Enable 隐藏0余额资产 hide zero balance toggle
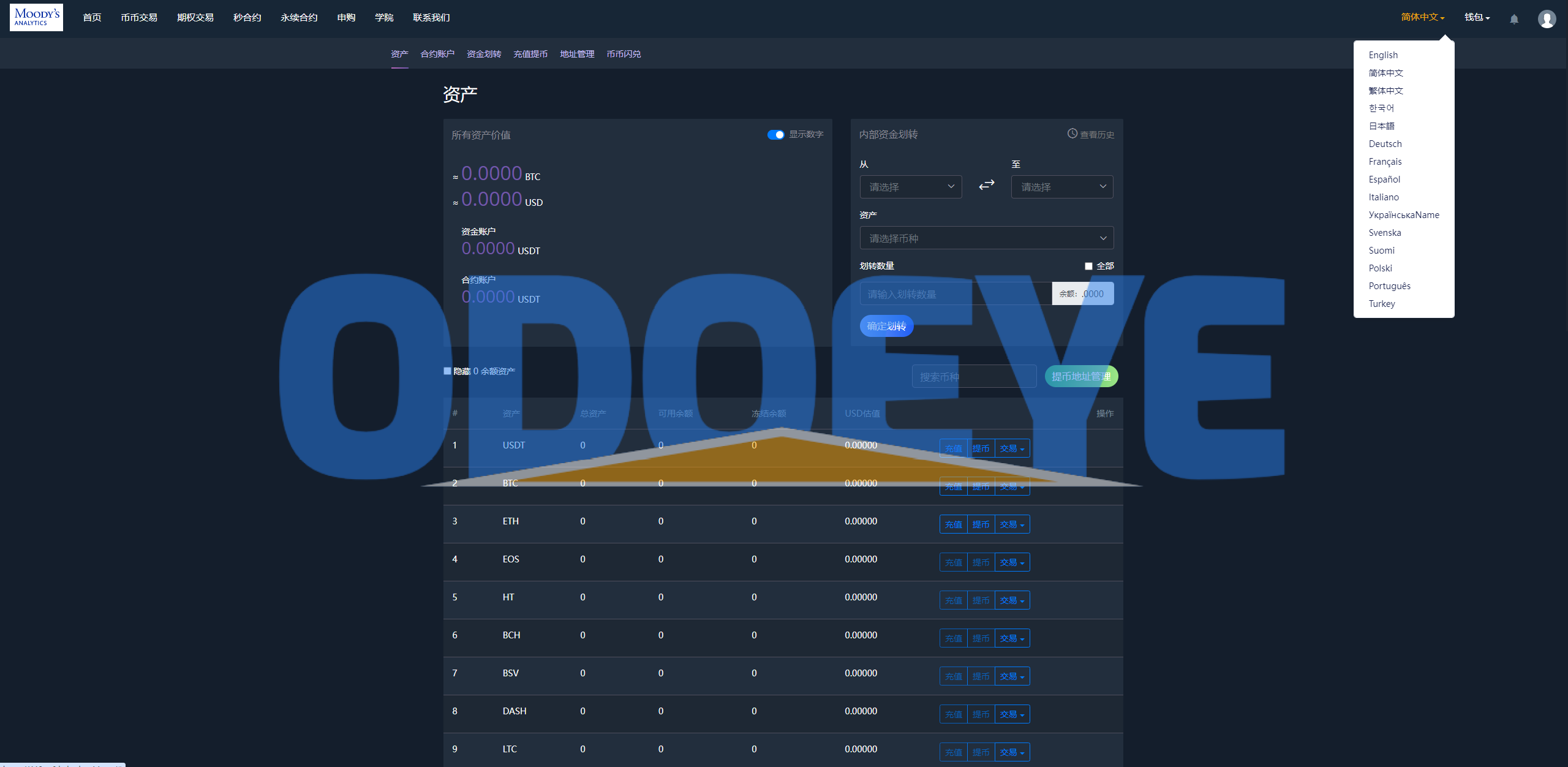This screenshot has width=1568, height=767. [x=446, y=372]
